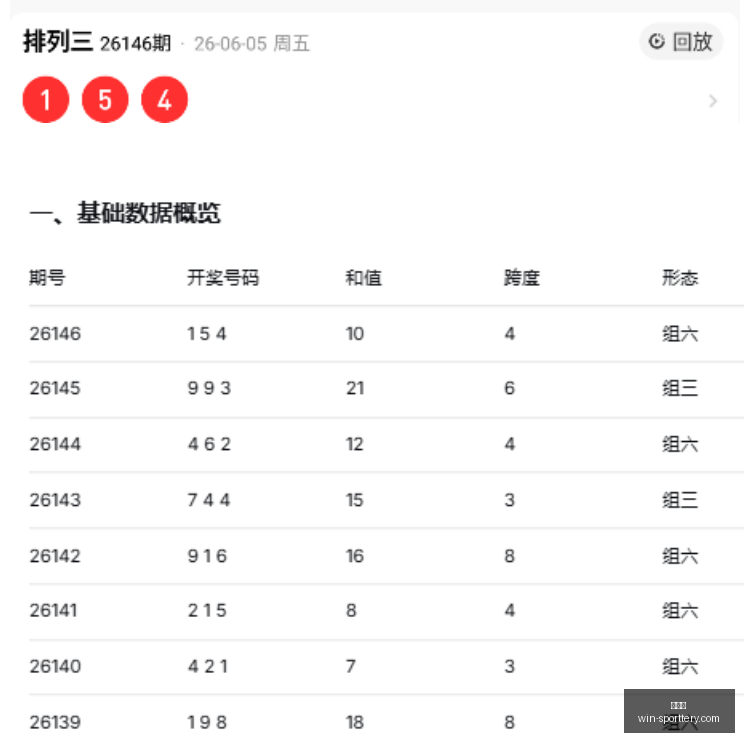The height and width of the screenshot is (744, 746).
Task: Click sum value 10 for issue 26146
Action: click(355, 334)
